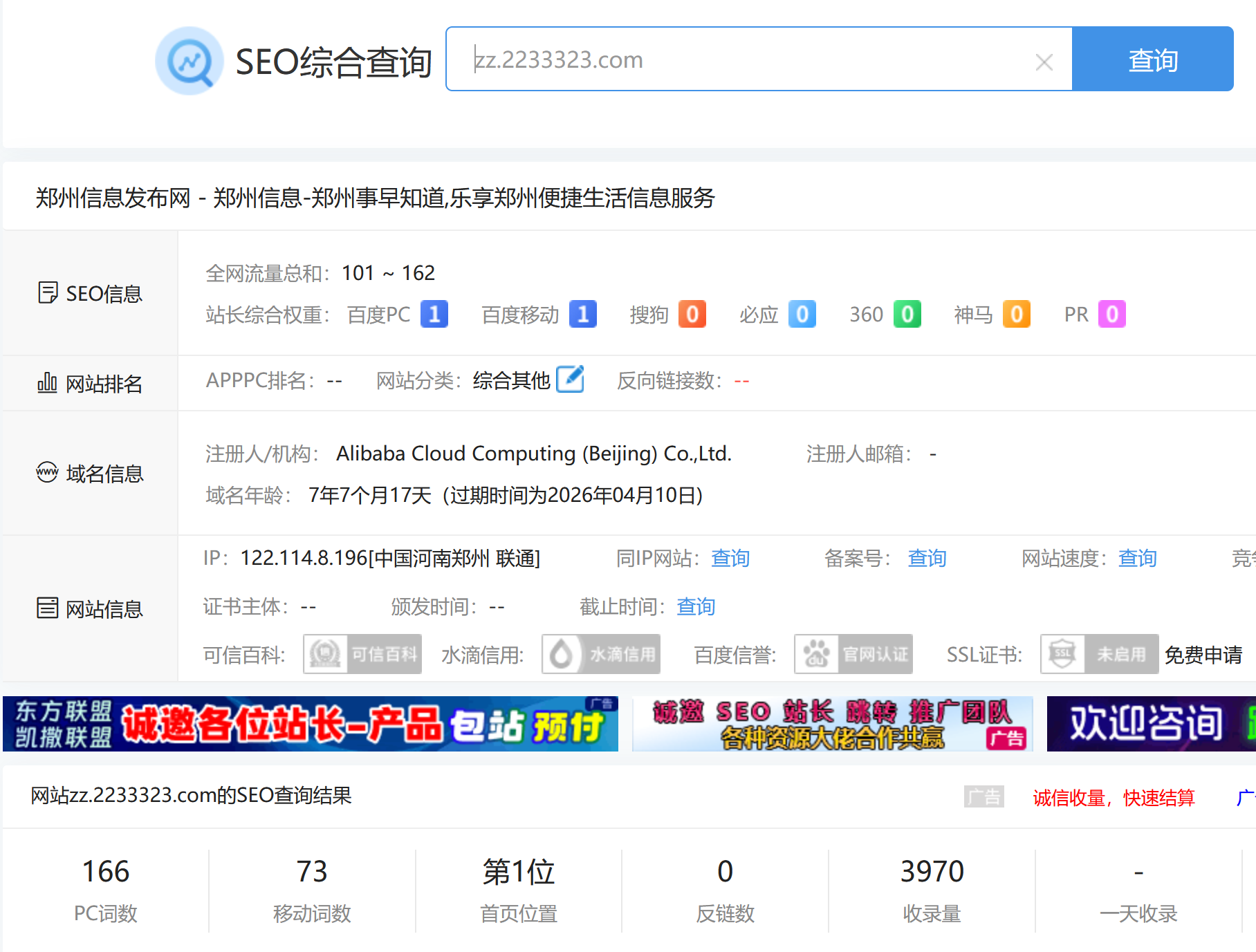Click the 百度PC weight badge
The image size is (1256, 952).
click(x=434, y=315)
